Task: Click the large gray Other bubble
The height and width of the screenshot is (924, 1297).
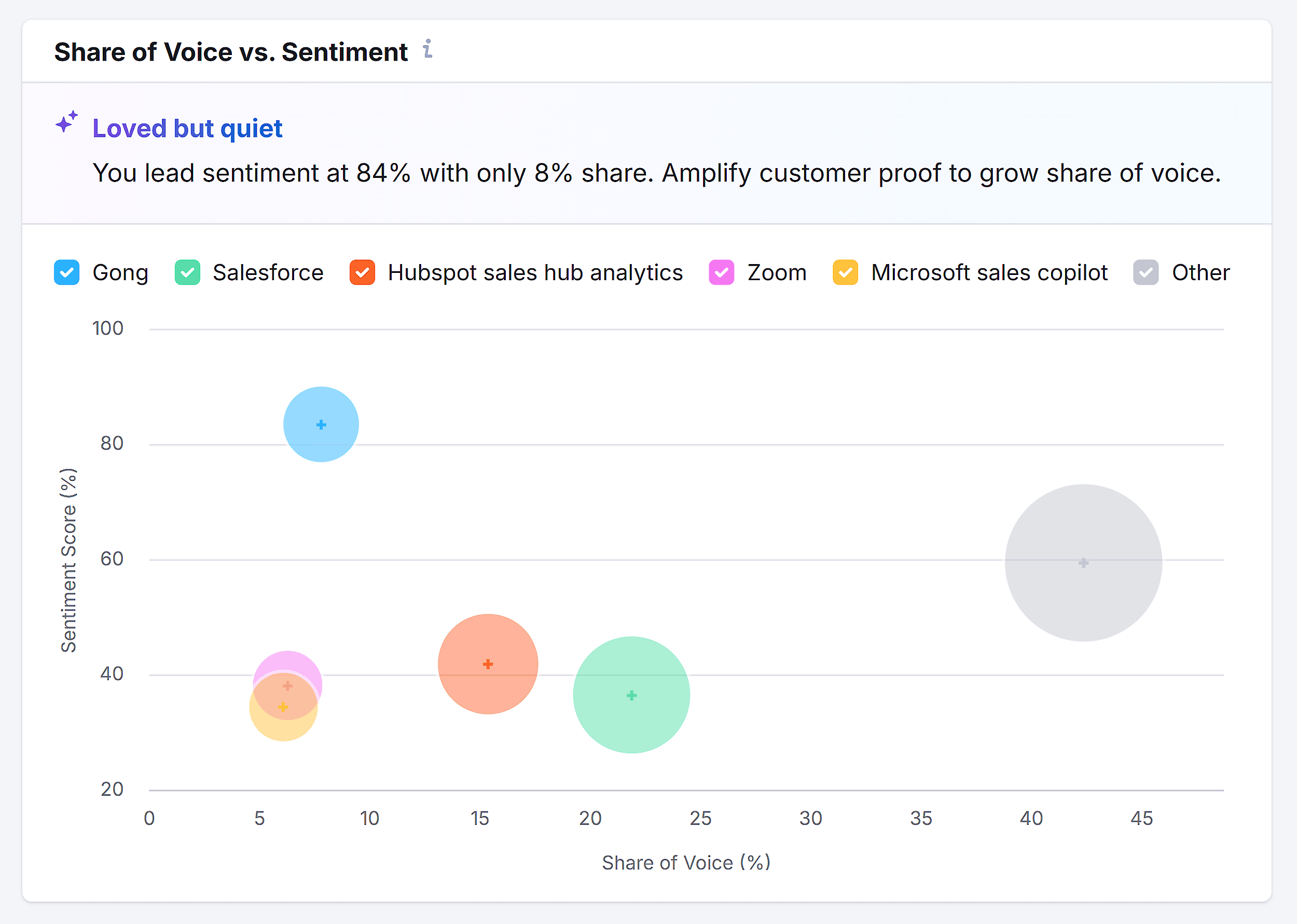Action: coord(1083,562)
